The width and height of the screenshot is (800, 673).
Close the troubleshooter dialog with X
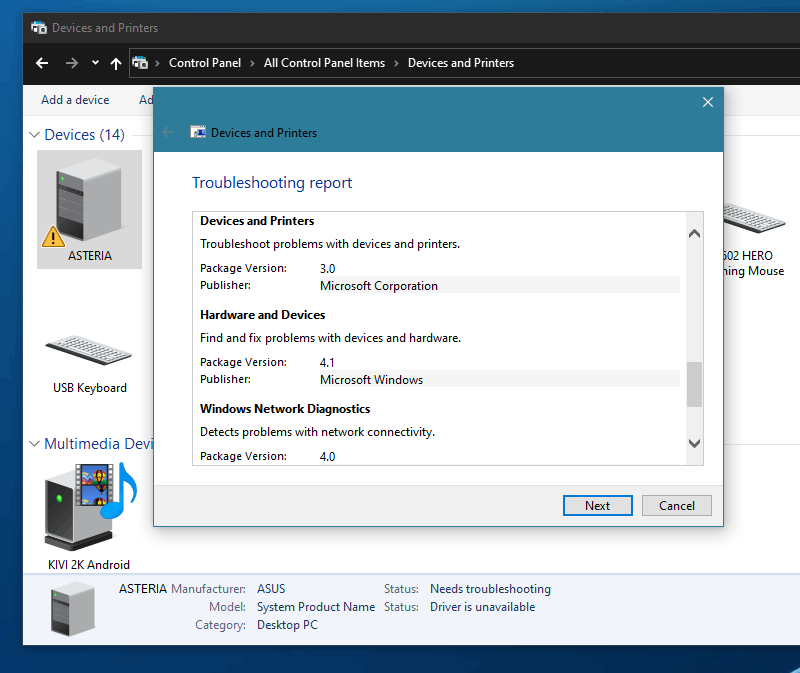coord(708,102)
